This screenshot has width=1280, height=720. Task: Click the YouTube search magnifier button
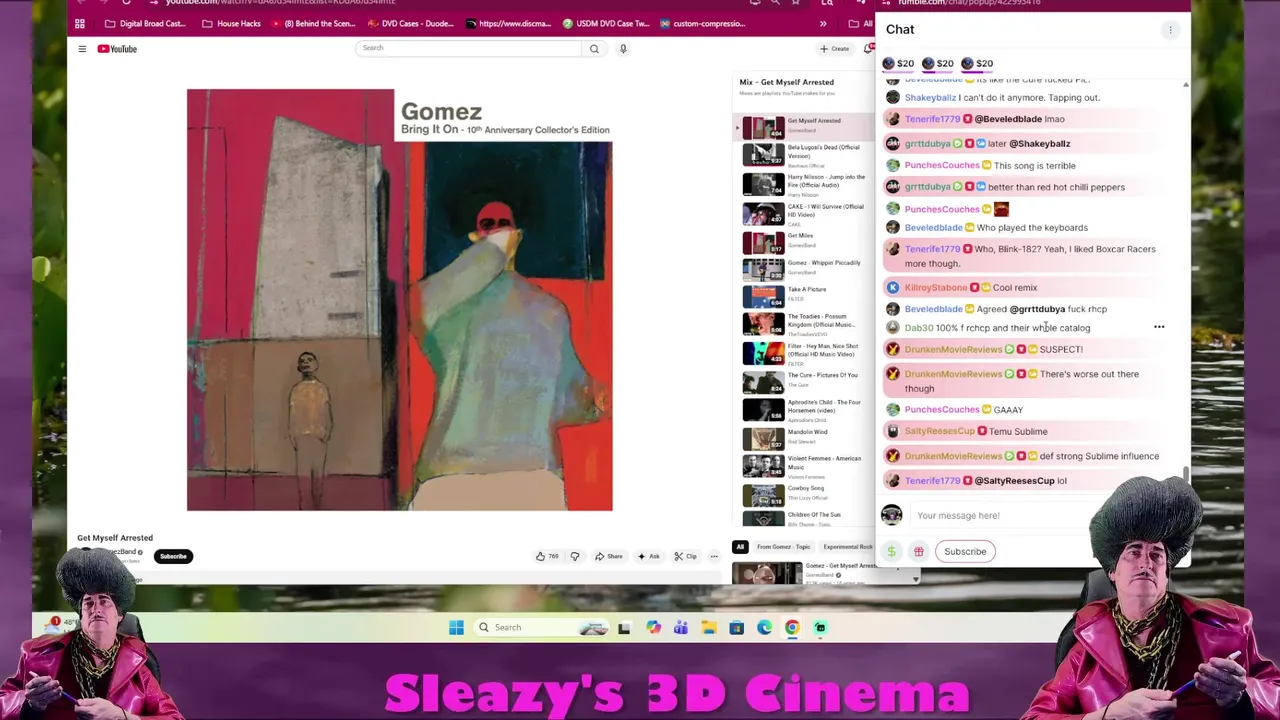click(x=594, y=48)
